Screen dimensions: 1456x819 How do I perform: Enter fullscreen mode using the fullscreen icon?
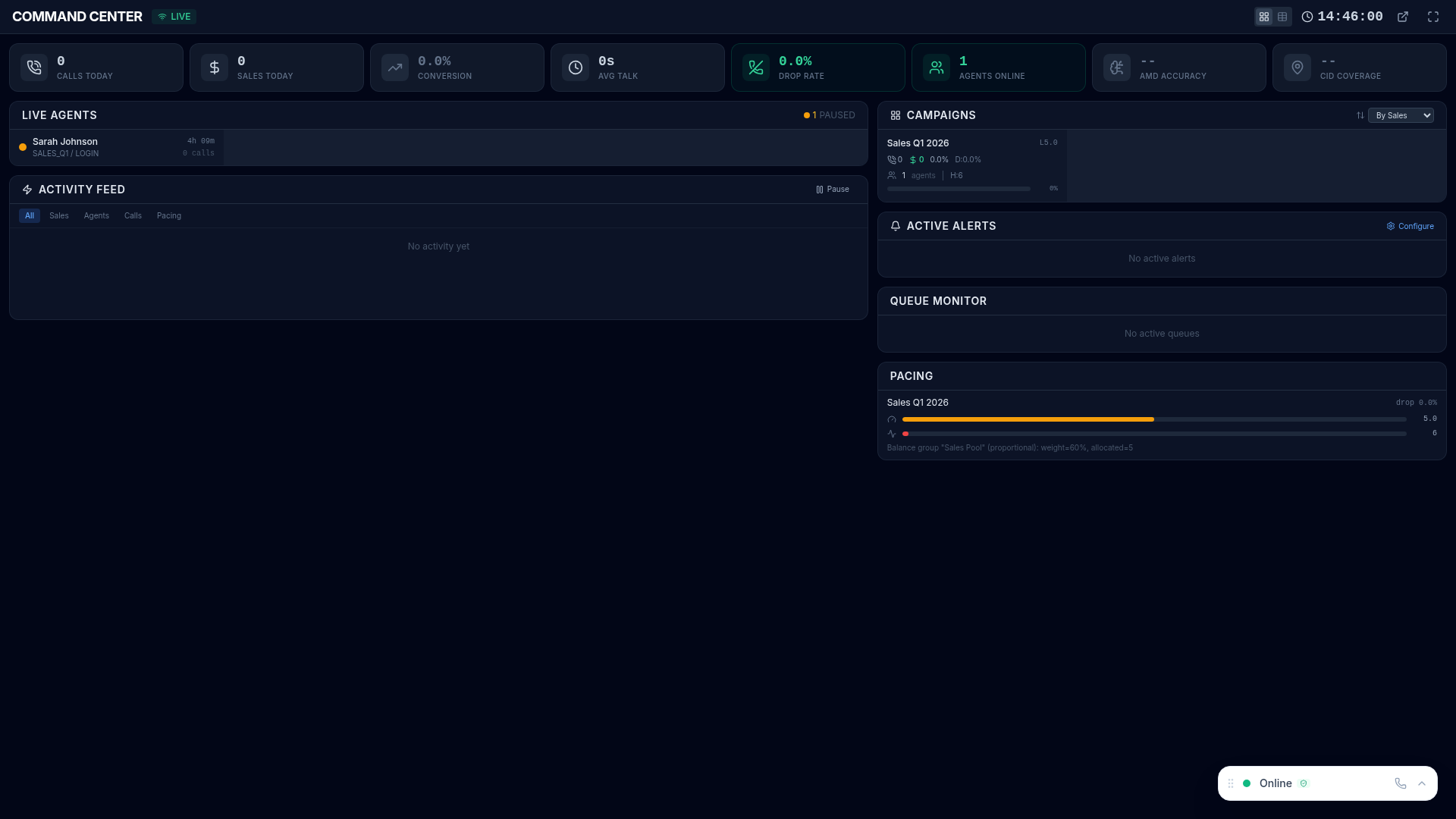point(1433,16)
